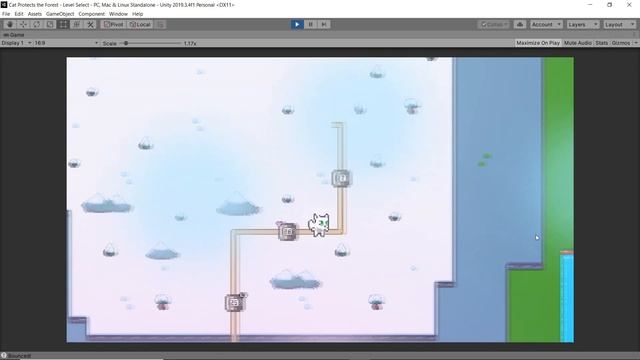Open the Display 1 dropdown
Viewport: 640px width, 360px height.
[16, 43]
